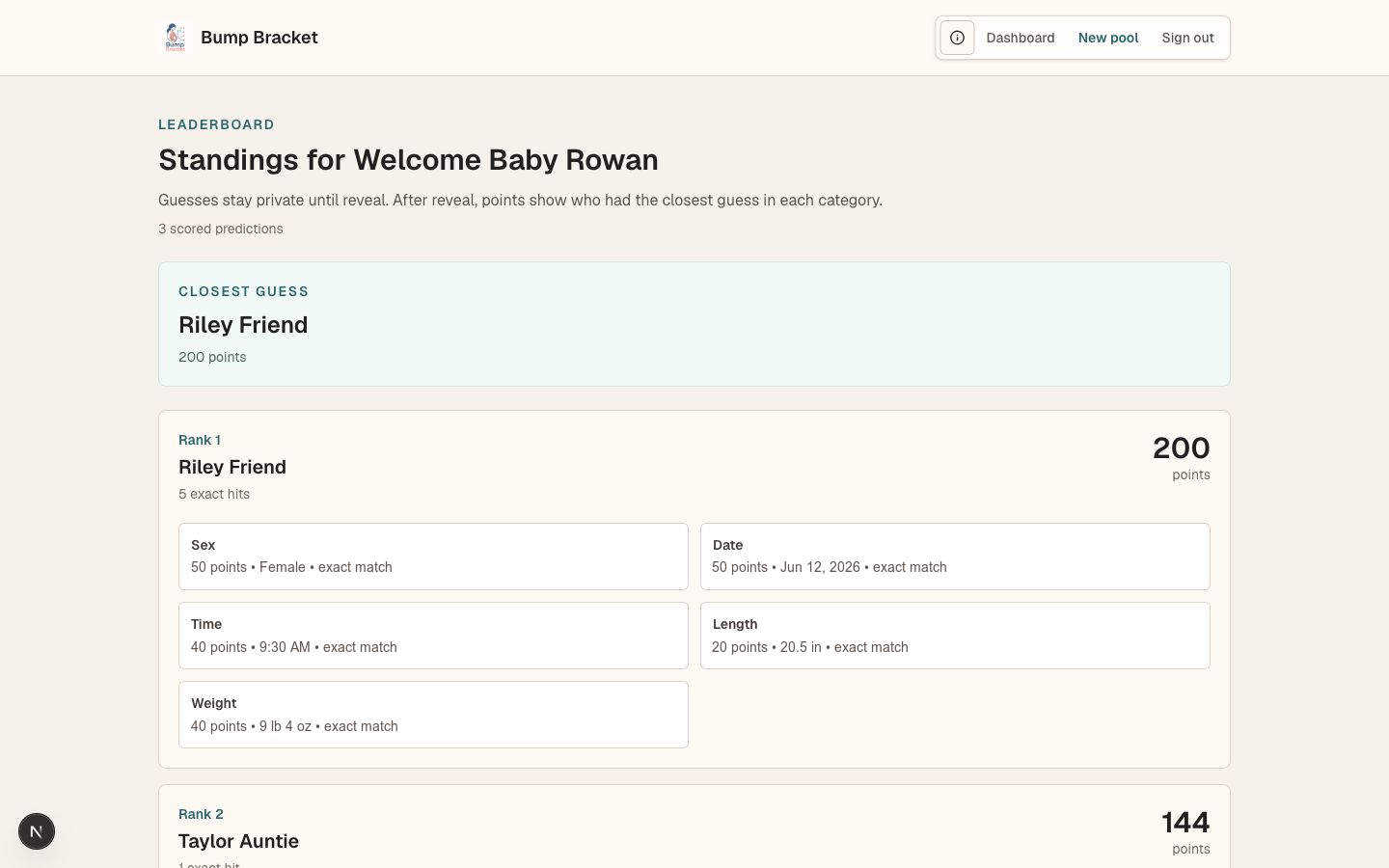
Task: Click Riley Friend in the Closest Guess card
Action: 243,325
